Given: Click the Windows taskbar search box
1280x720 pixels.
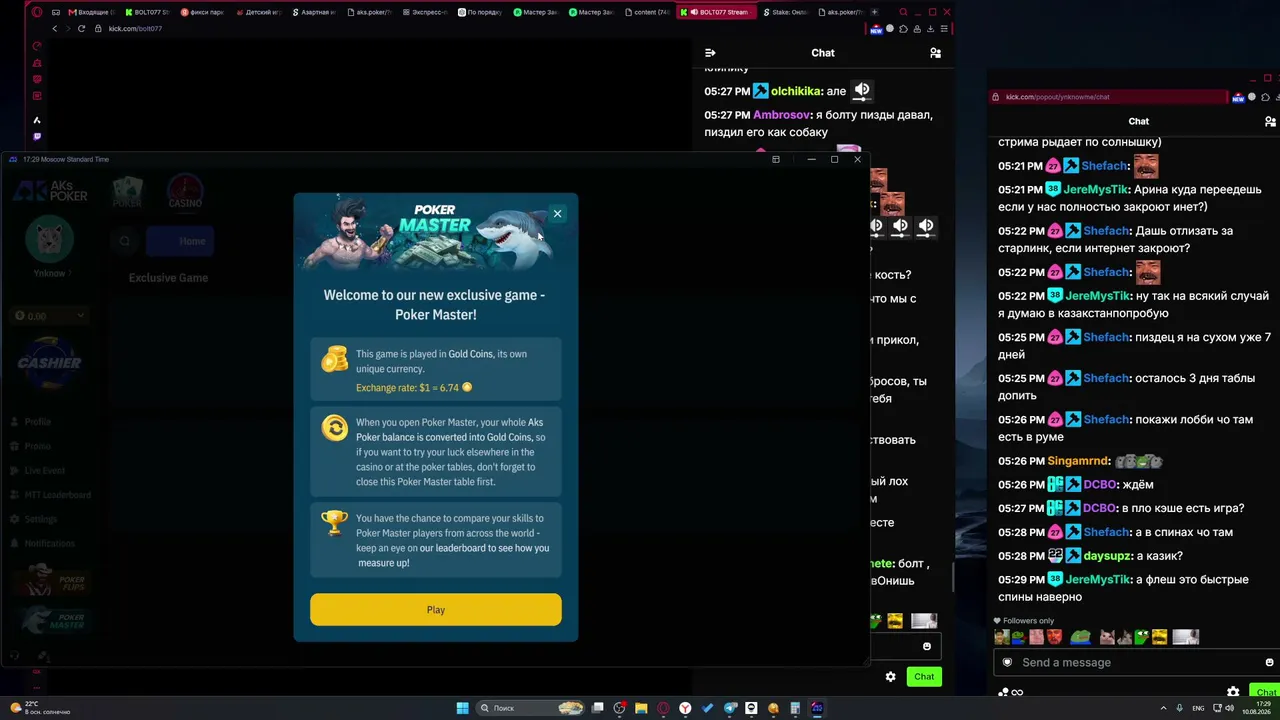Looking at the screenshot, I should pos(531,708).
